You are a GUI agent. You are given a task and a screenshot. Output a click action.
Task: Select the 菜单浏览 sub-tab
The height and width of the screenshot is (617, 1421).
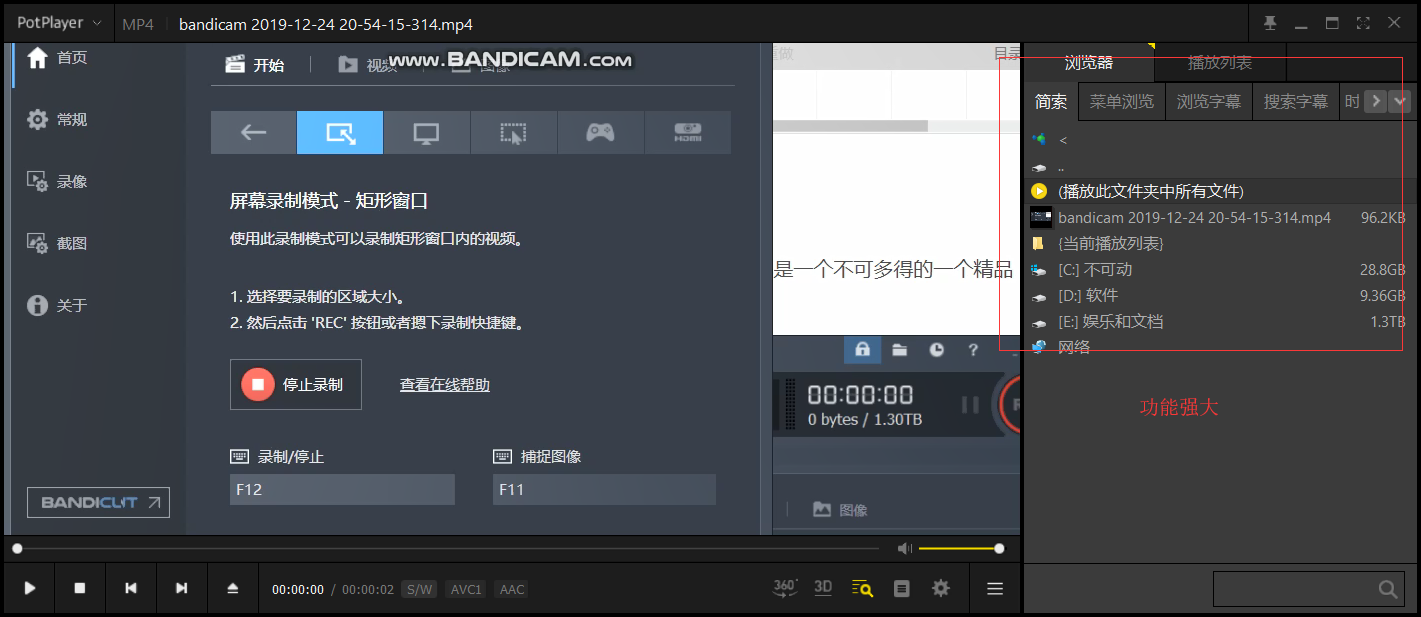1122,101
